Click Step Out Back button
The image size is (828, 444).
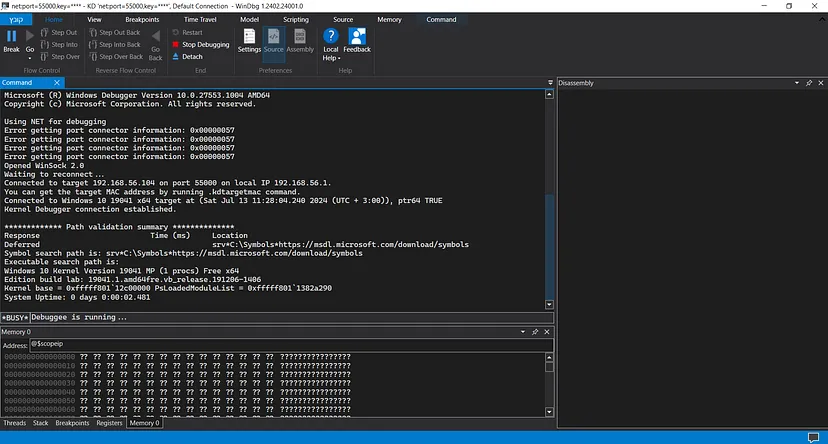(x=115, y=32)
